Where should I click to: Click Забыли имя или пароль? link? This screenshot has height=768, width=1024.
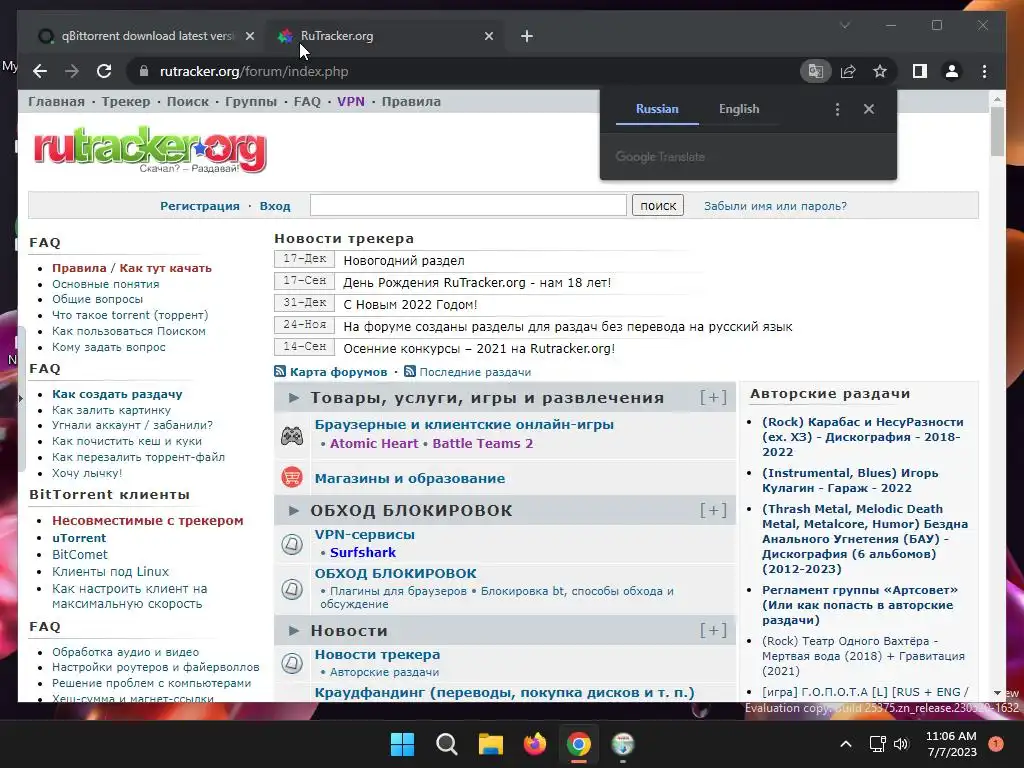775,206
